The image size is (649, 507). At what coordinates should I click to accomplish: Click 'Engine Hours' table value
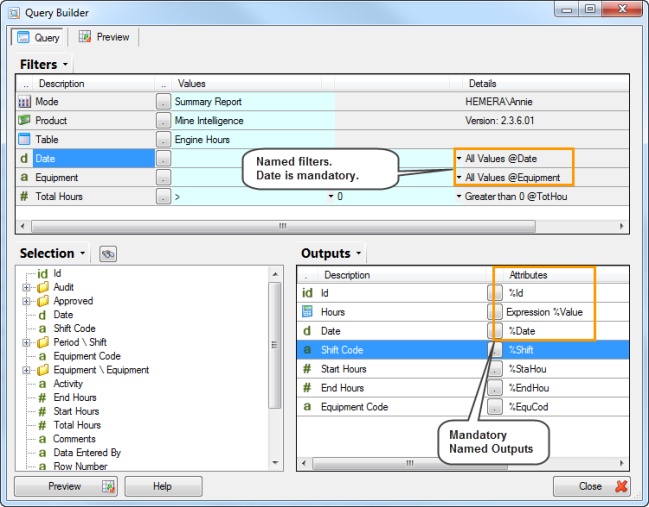coord(202,139)
